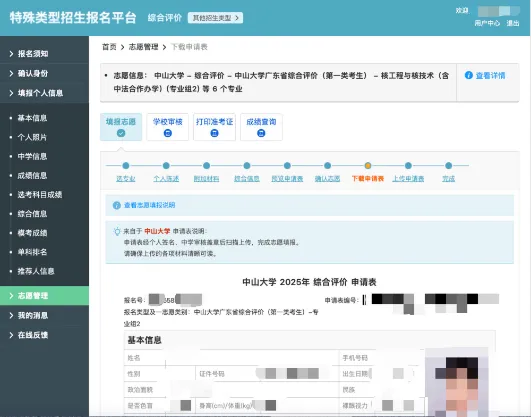Image resolution: width=531 pixels, height=417 pixels.
Task: Click the applicant photo thumbnail
Action: click(456, 382)
